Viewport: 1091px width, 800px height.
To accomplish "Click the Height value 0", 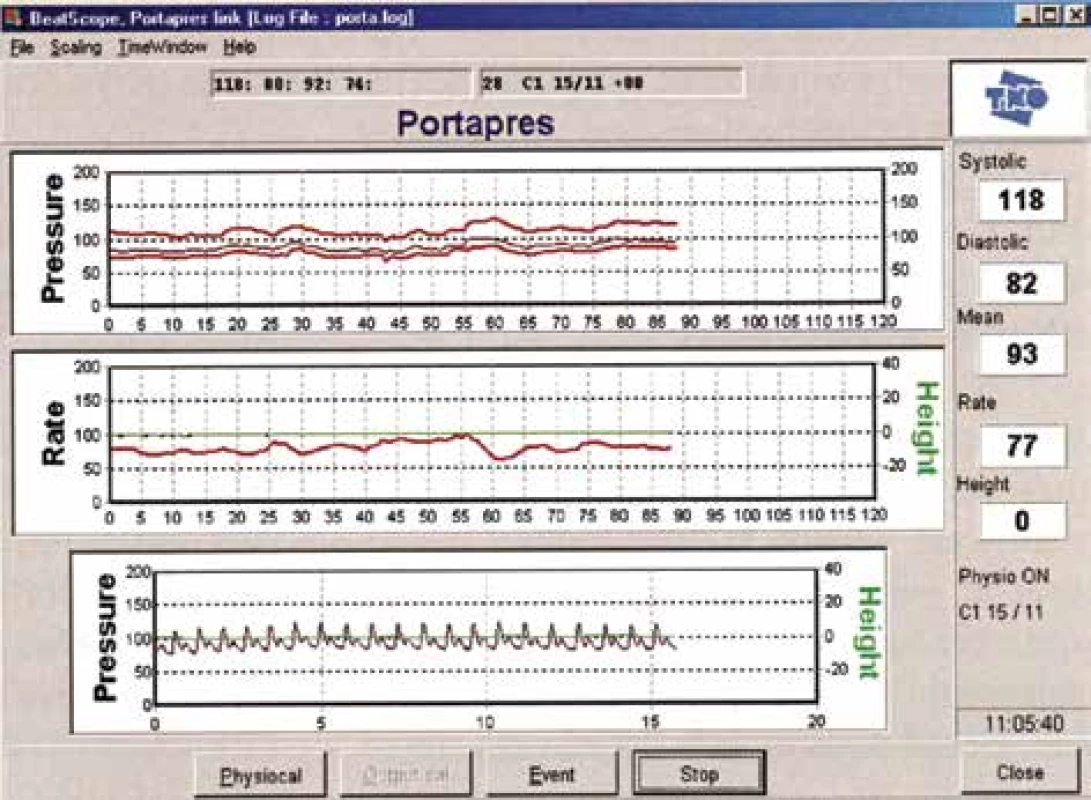I will click(x=1021, y=520).
